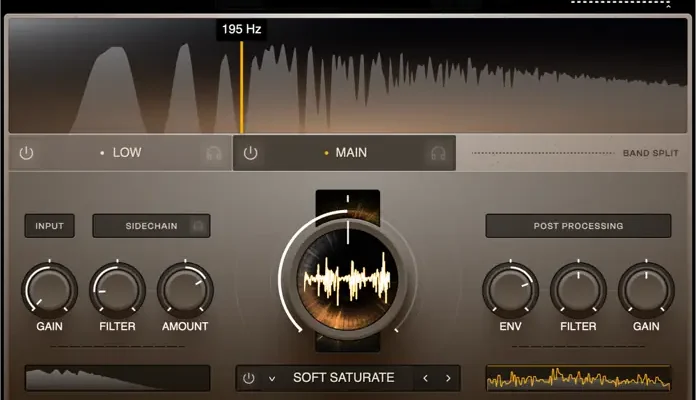Solo MAIN band with headphones icon
Screen dimensions: 696x400
click(437, 153)
